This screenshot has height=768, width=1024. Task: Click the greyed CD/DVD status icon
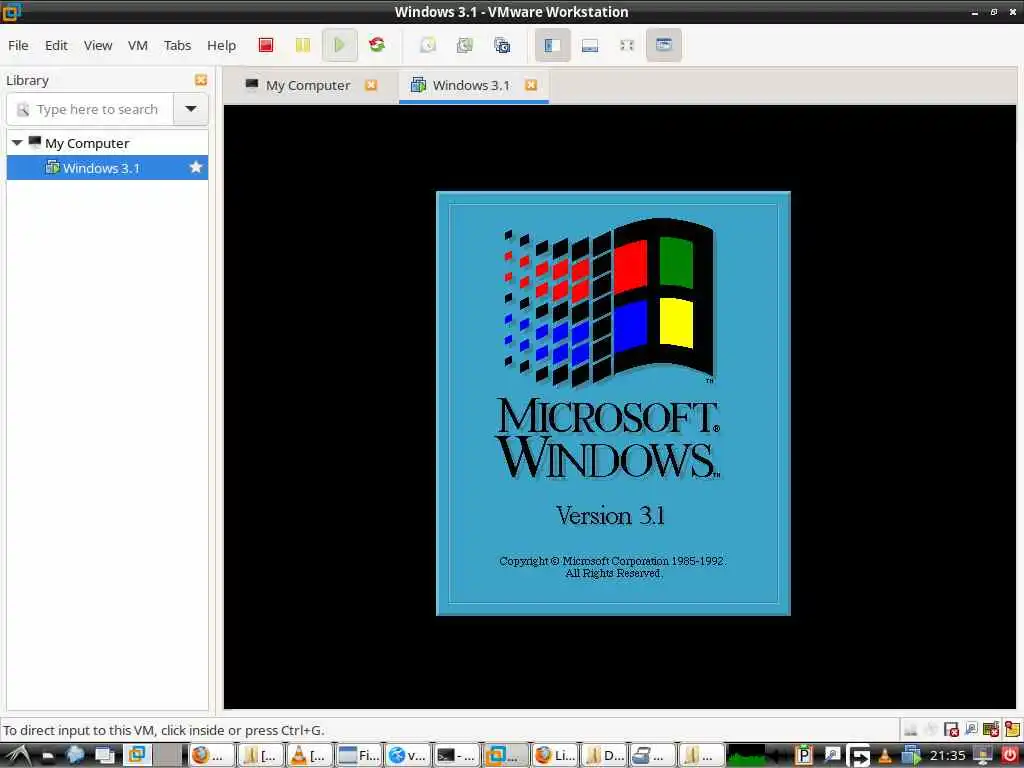coord(931,729)
